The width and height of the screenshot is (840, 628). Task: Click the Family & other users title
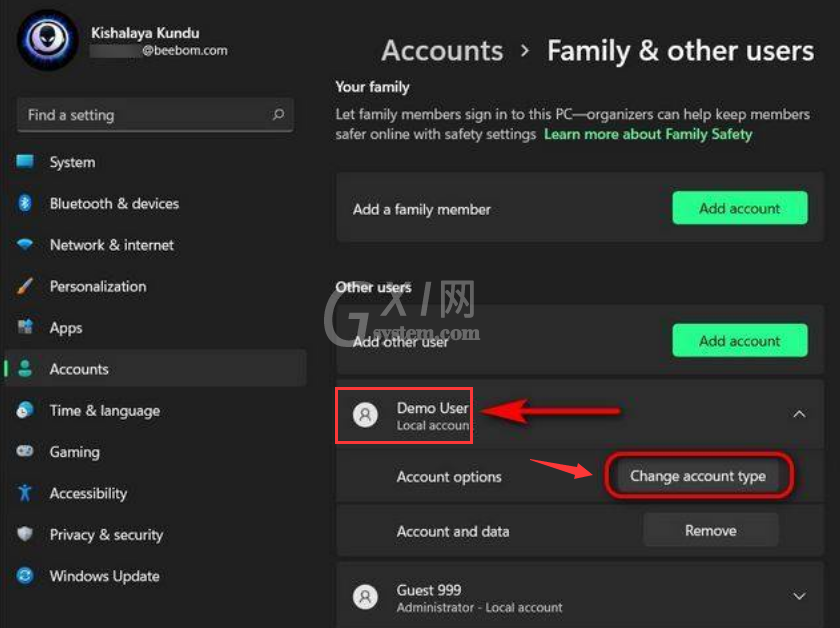(x=680, y=51)
